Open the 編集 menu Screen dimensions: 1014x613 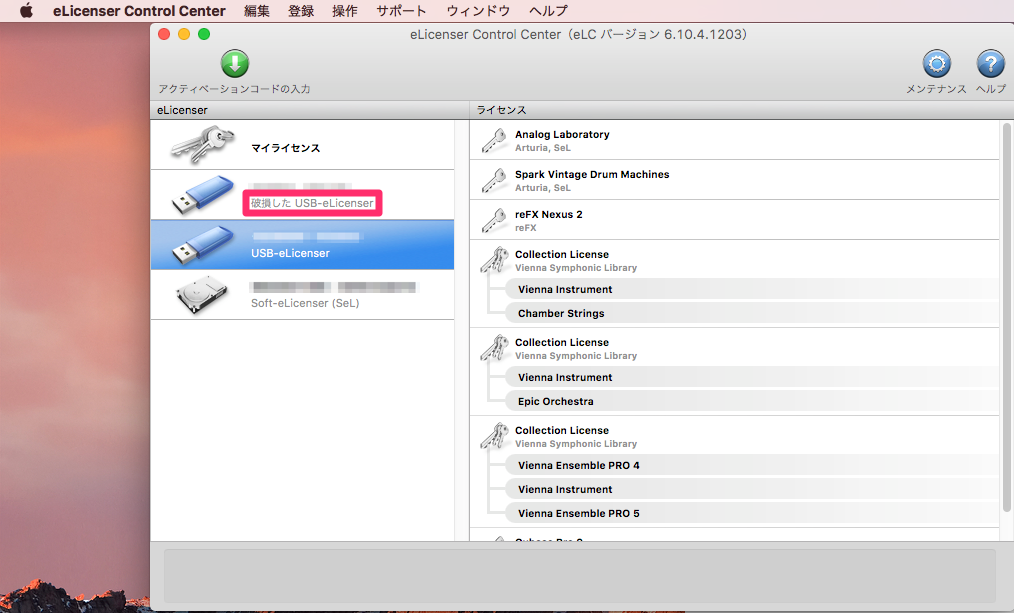coord(257,11)
